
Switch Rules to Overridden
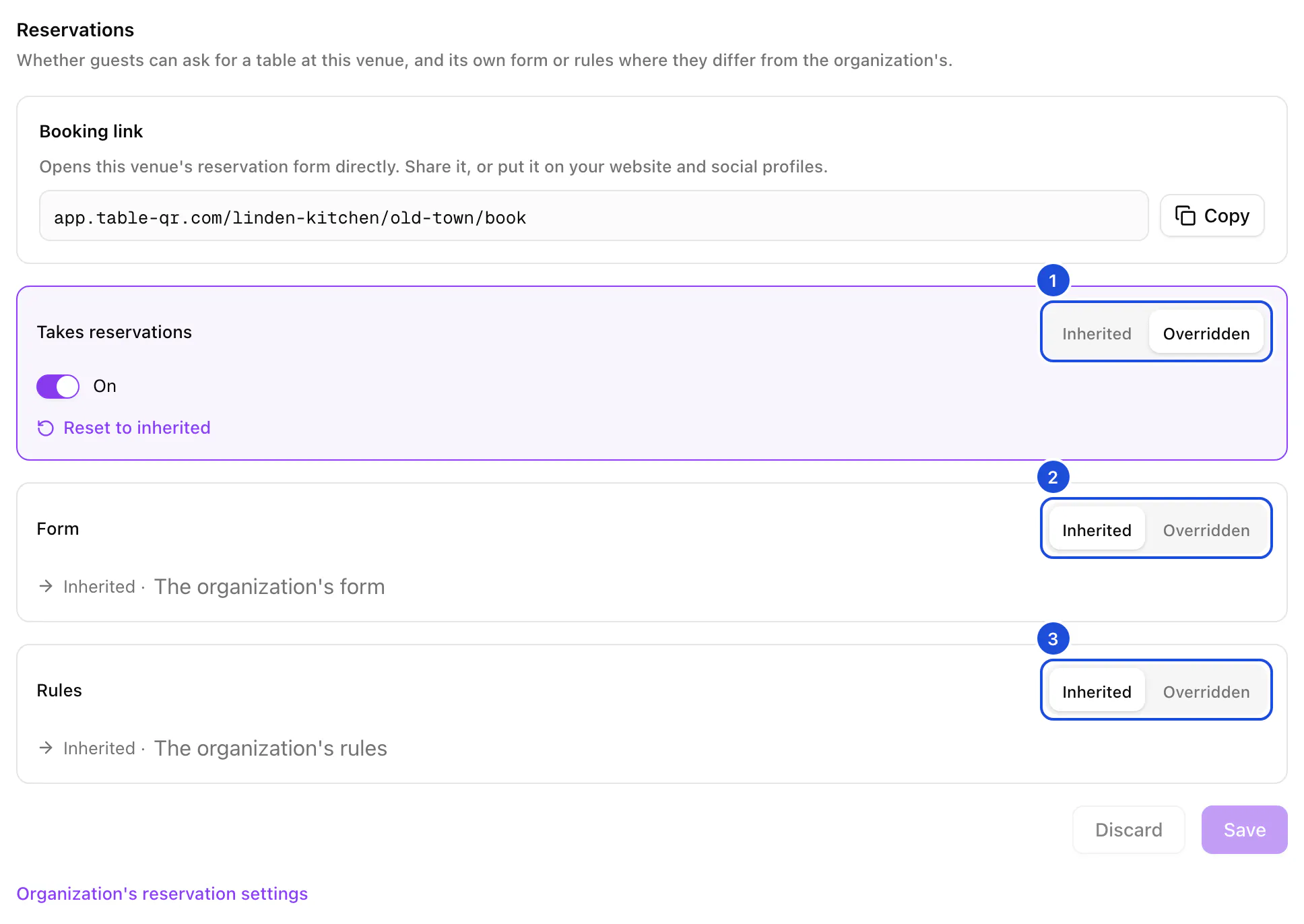tap(1206, 692)
